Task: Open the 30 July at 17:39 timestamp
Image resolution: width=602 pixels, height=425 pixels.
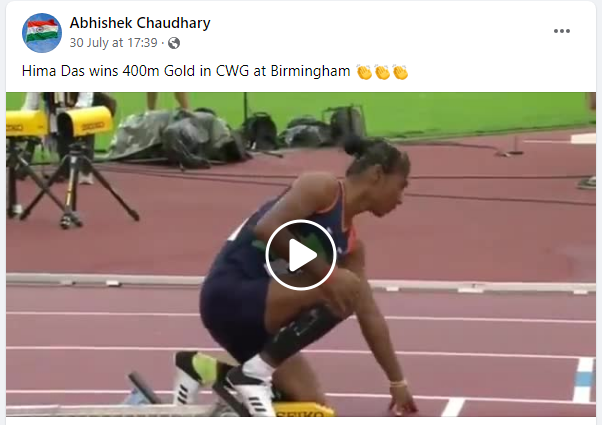Action: coord(113,43)
